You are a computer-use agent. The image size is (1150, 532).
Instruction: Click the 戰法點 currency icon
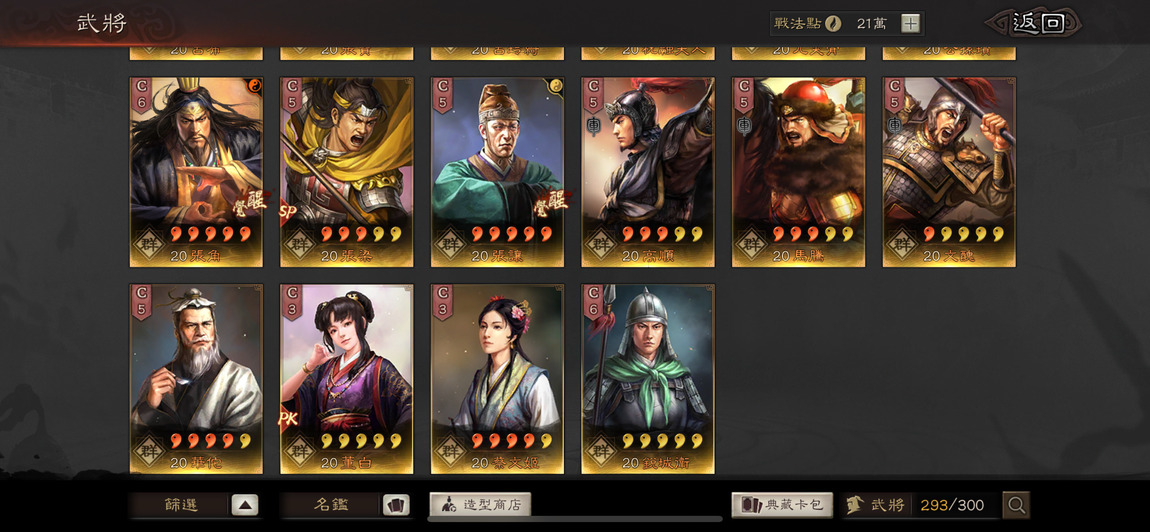point(832,23)
